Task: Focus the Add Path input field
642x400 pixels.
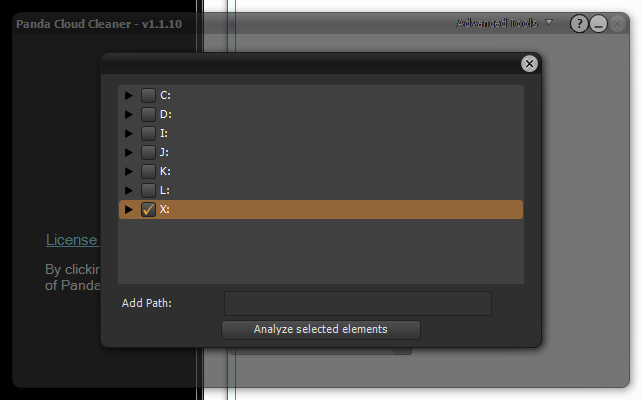Action: click(357, 303)
